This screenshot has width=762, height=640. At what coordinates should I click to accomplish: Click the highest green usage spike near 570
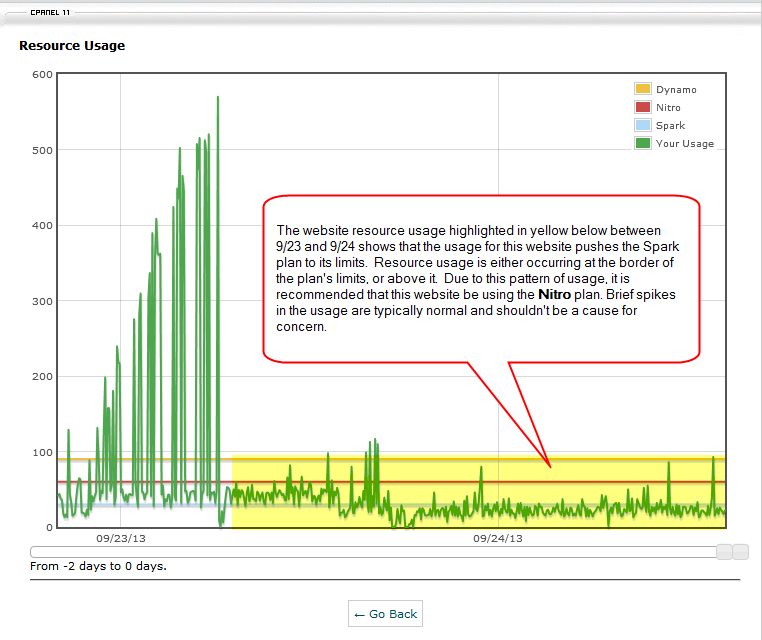pos(218,99)
